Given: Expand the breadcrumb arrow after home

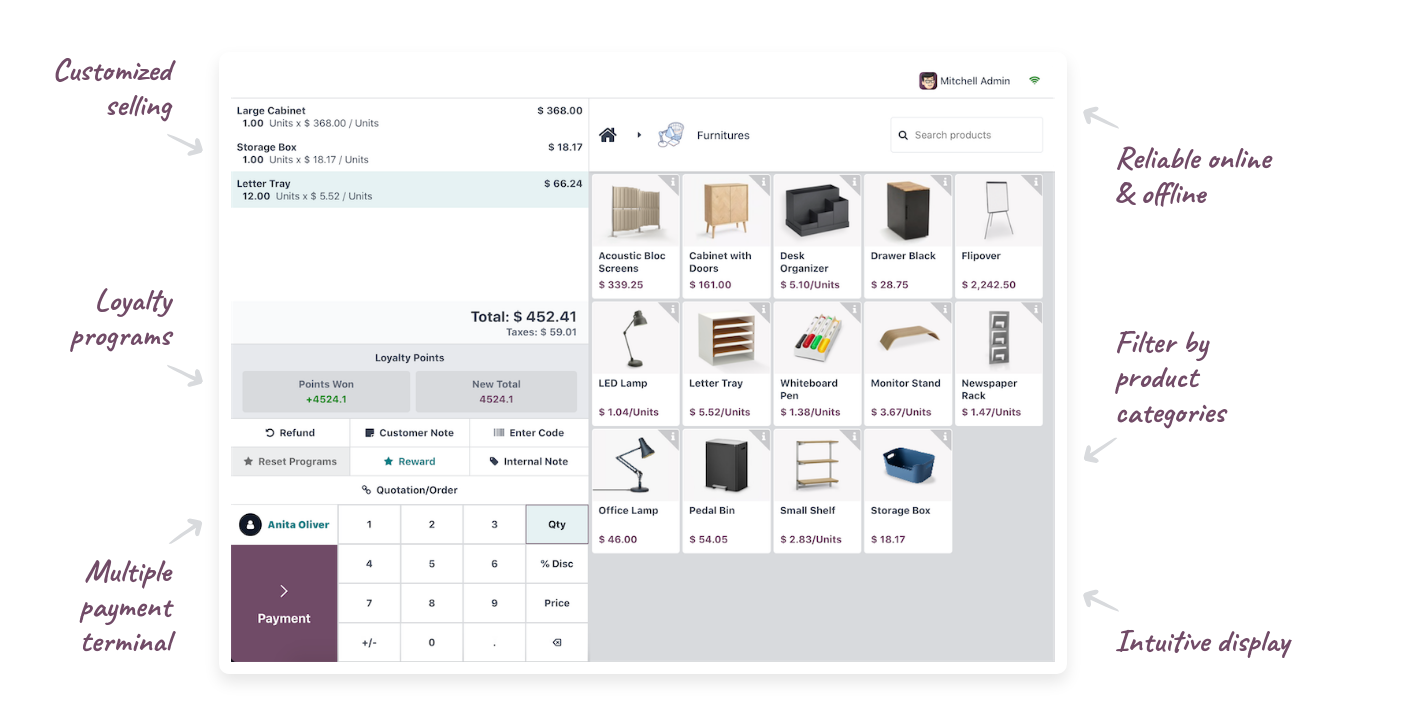Looking at the screenshot, I should [x=637, y=135].
